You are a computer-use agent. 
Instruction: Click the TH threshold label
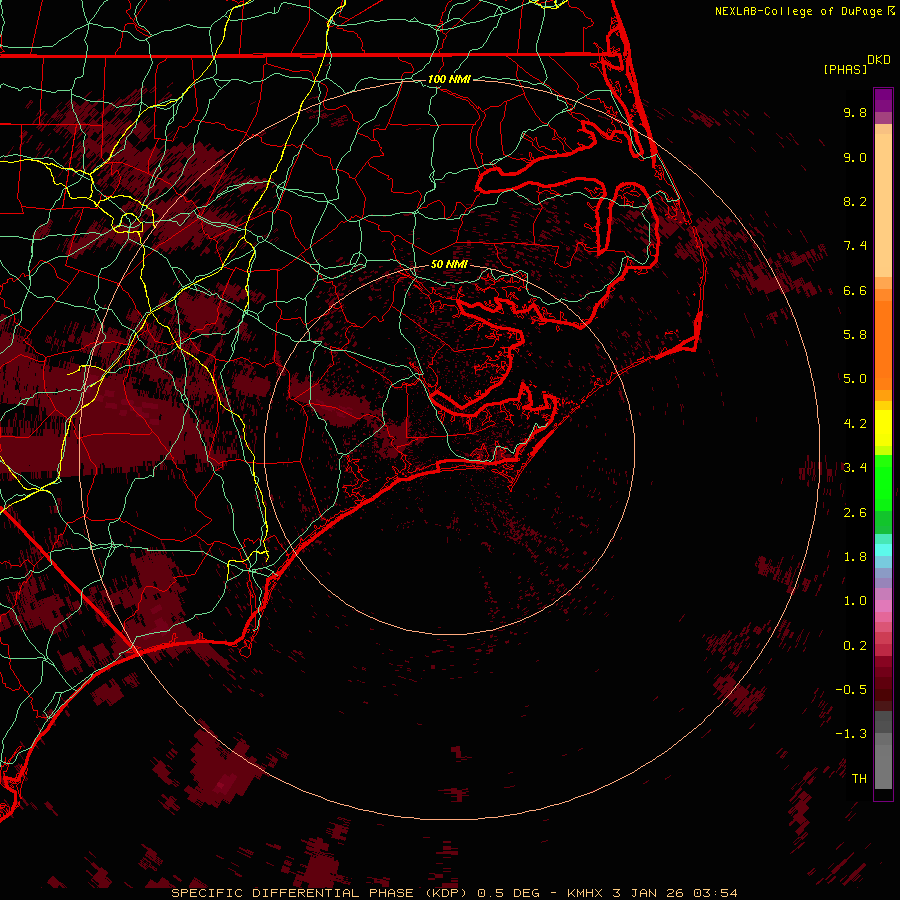(x=859, y=779)
